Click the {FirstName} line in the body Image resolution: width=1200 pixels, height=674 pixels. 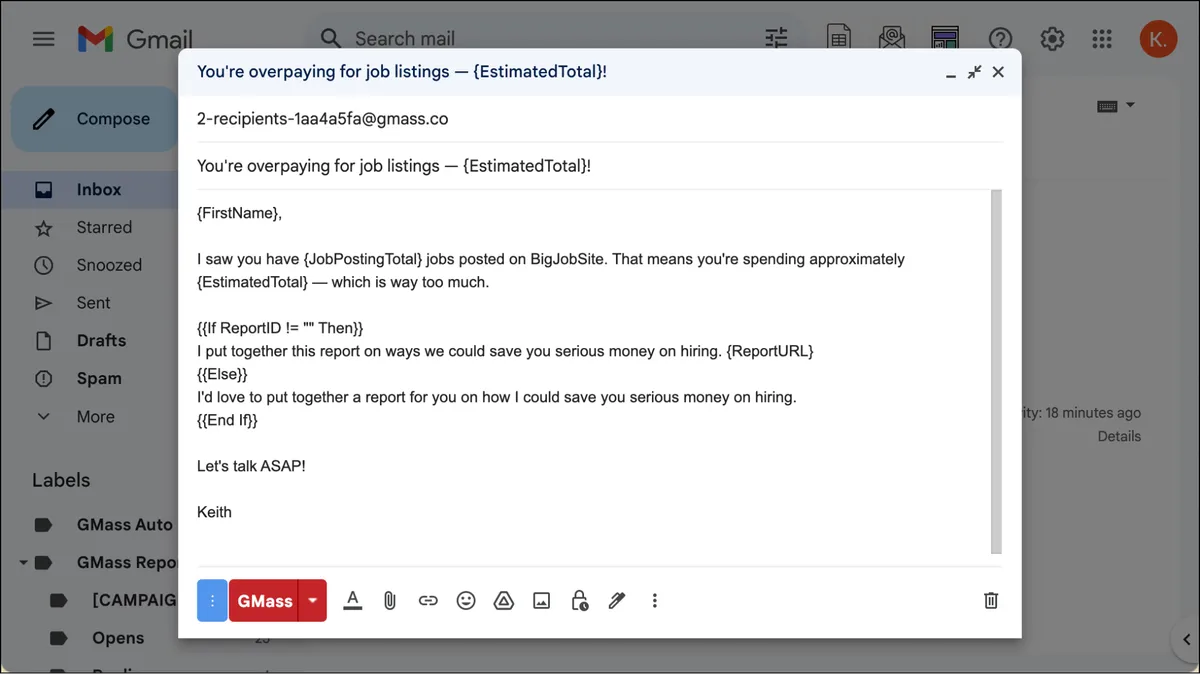point(240,213)
